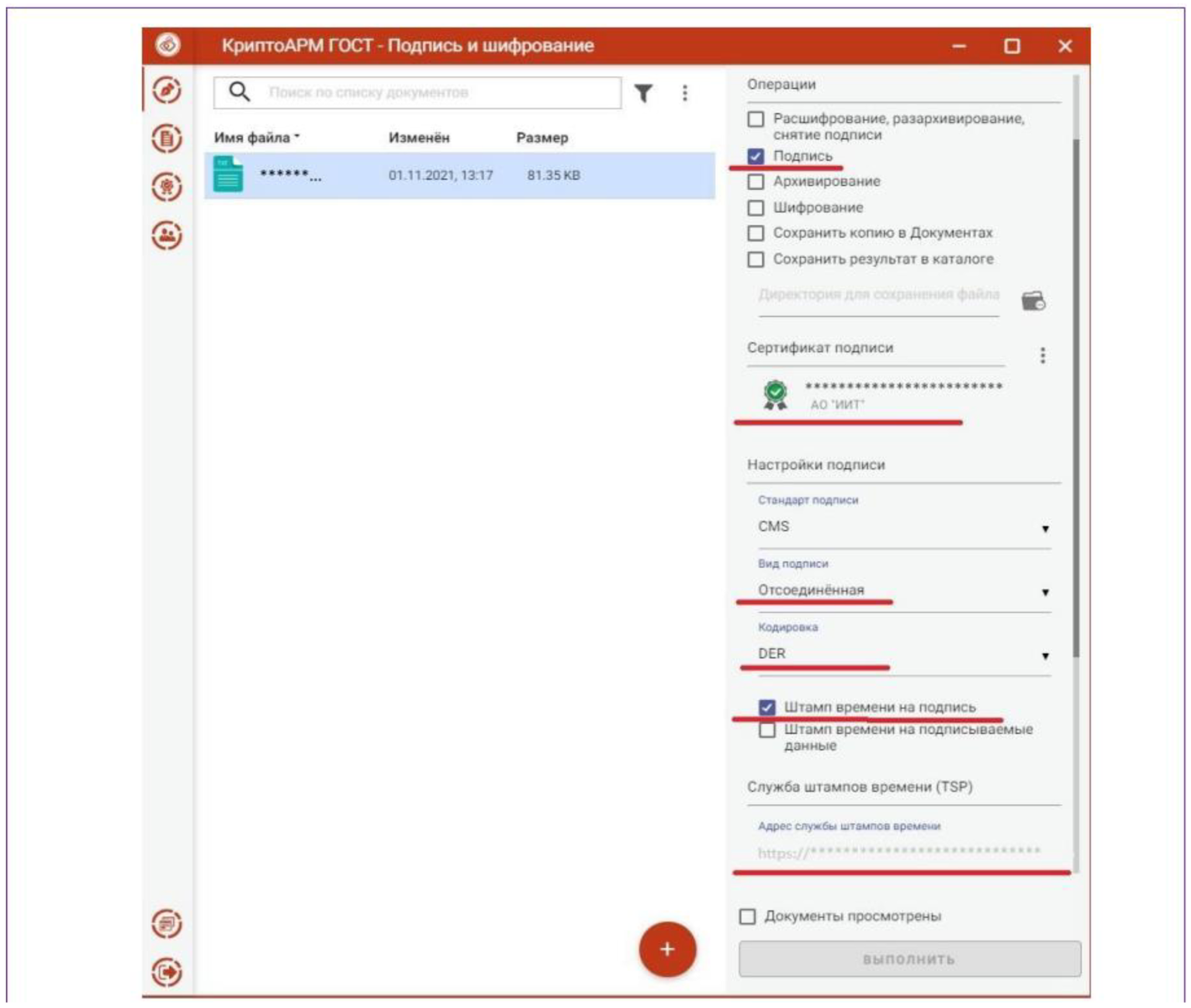1191x1008 pixels.
Task: Click the document list search field
Action: point(442,92)
